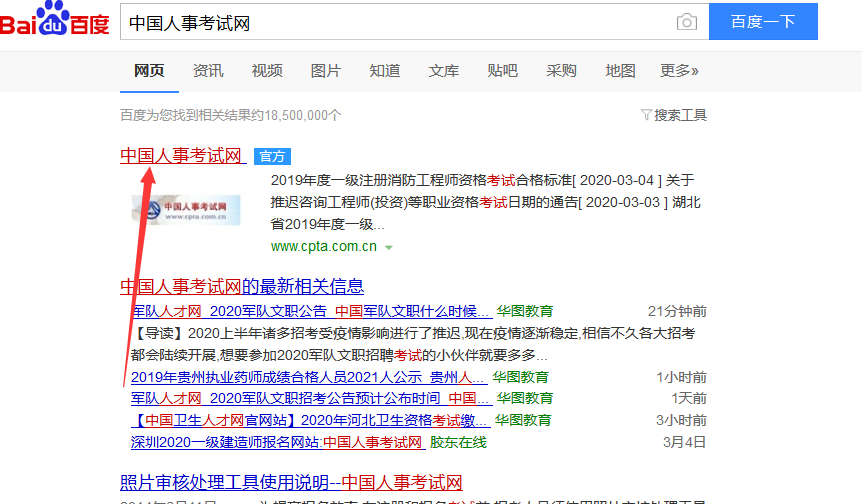Open camera image search icon

(x=687, y=21)
